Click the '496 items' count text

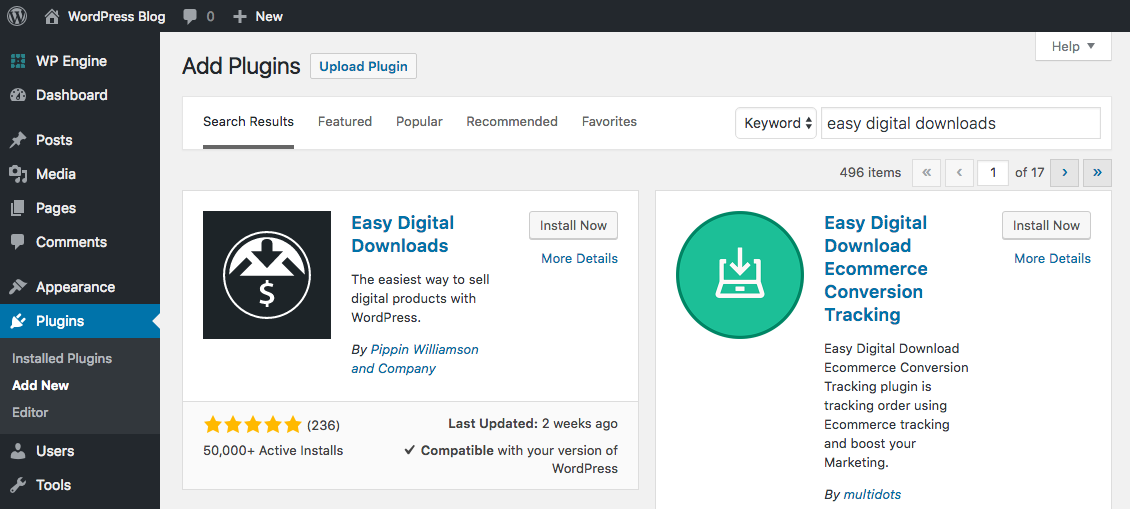(x=870, y=173)
